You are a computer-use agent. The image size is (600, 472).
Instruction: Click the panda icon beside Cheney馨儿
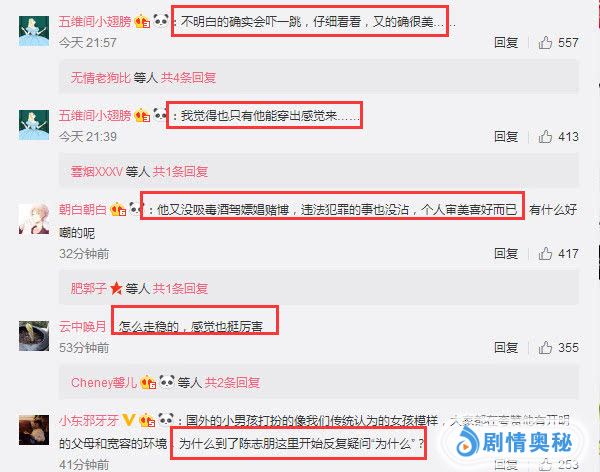click(166, 381)
